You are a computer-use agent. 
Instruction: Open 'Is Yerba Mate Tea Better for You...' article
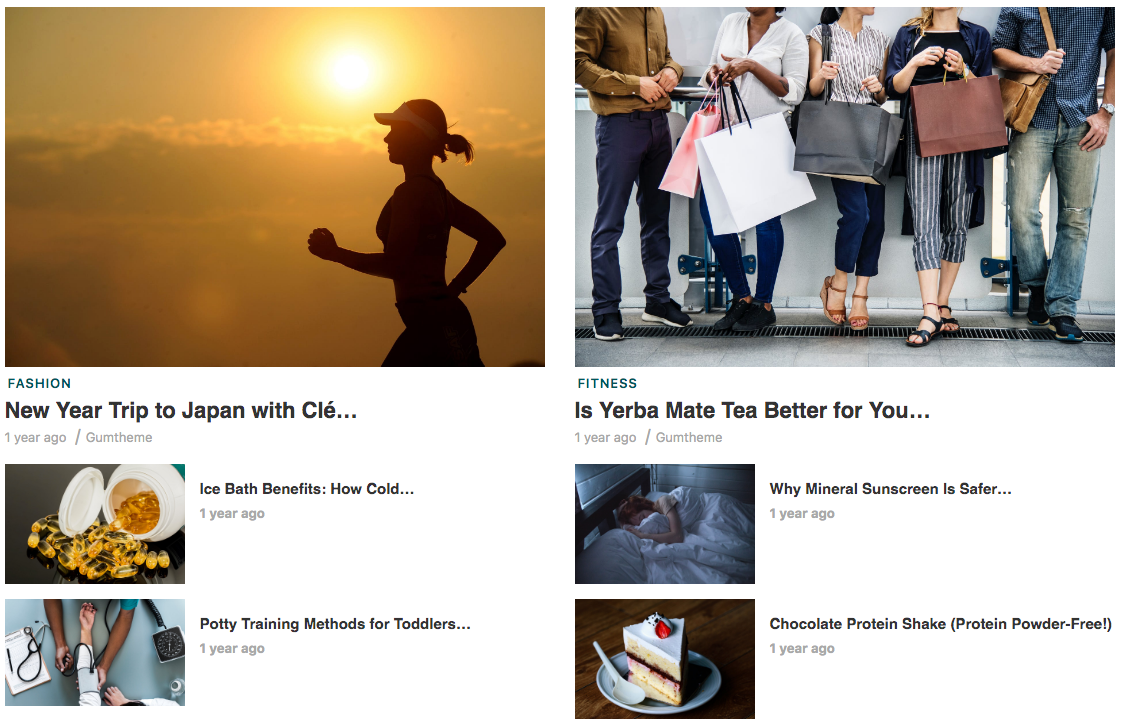coord(752,410)
